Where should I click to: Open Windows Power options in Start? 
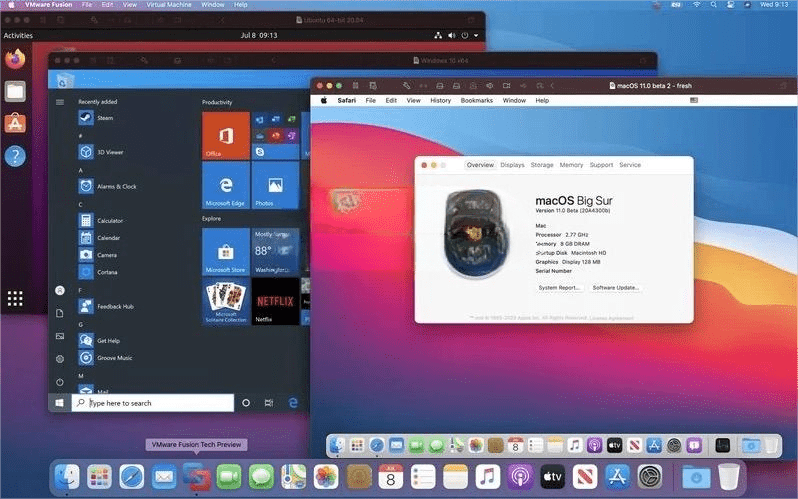pyautogui.click(x=60, y=382)
